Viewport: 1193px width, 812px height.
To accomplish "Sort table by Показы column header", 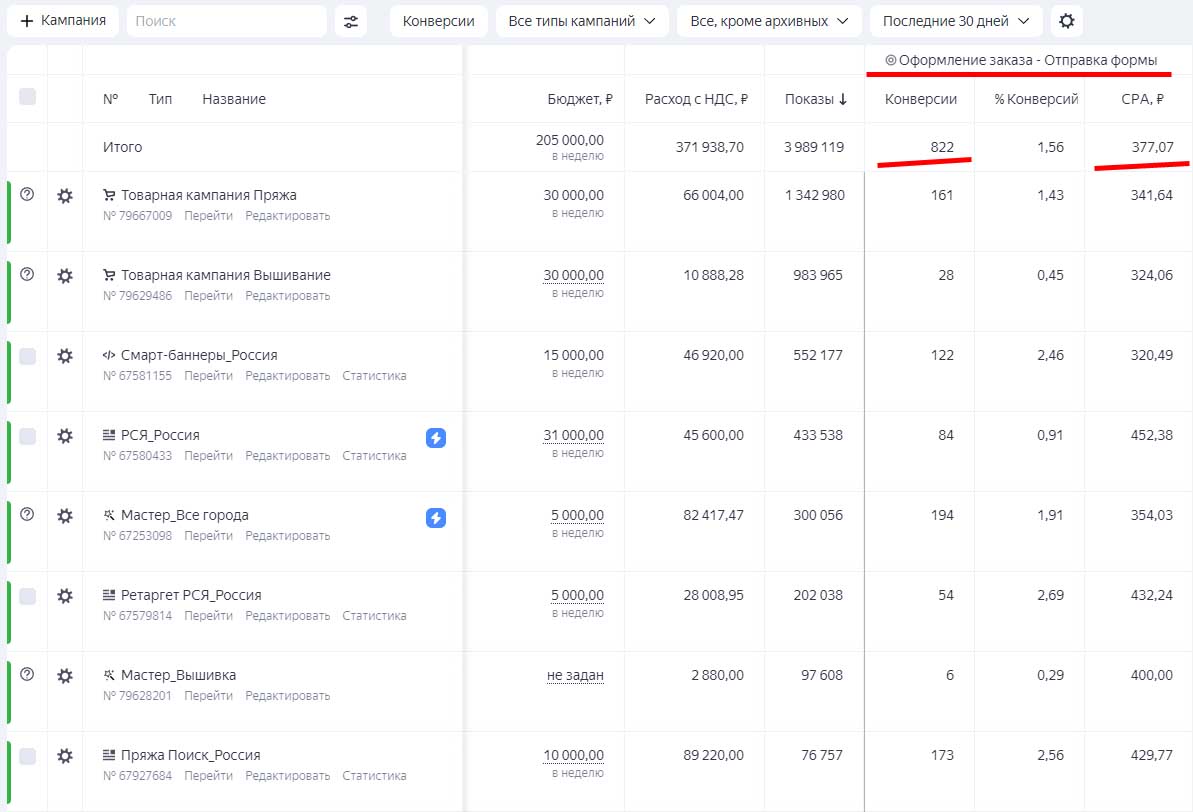I will pos(815,99).
